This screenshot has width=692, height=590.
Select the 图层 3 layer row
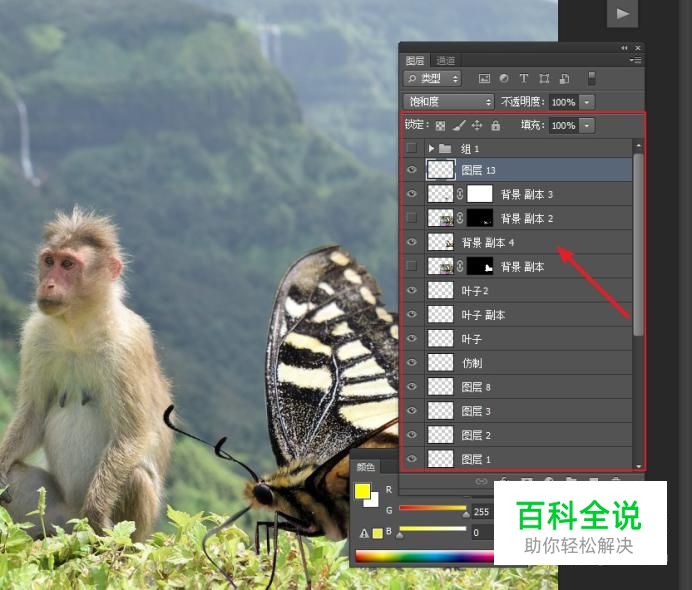(517, 411)
